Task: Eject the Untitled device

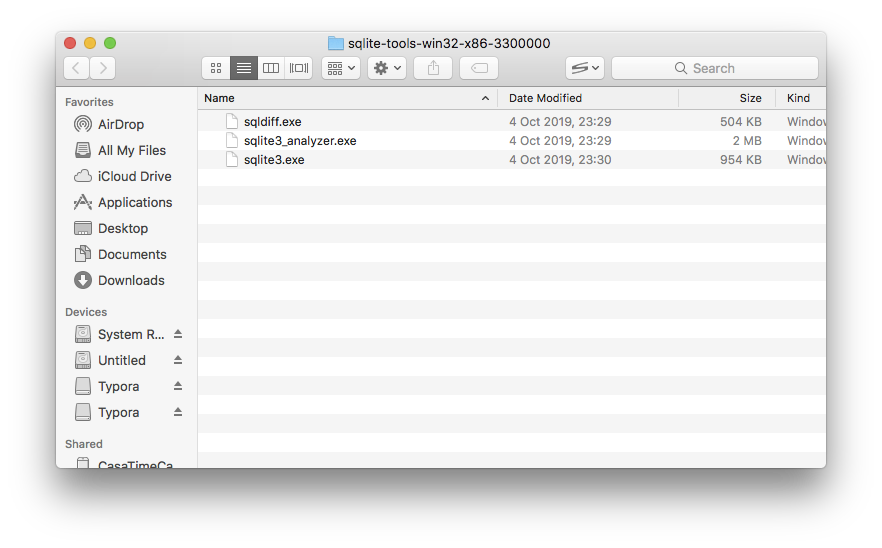Action: point(178,360)
